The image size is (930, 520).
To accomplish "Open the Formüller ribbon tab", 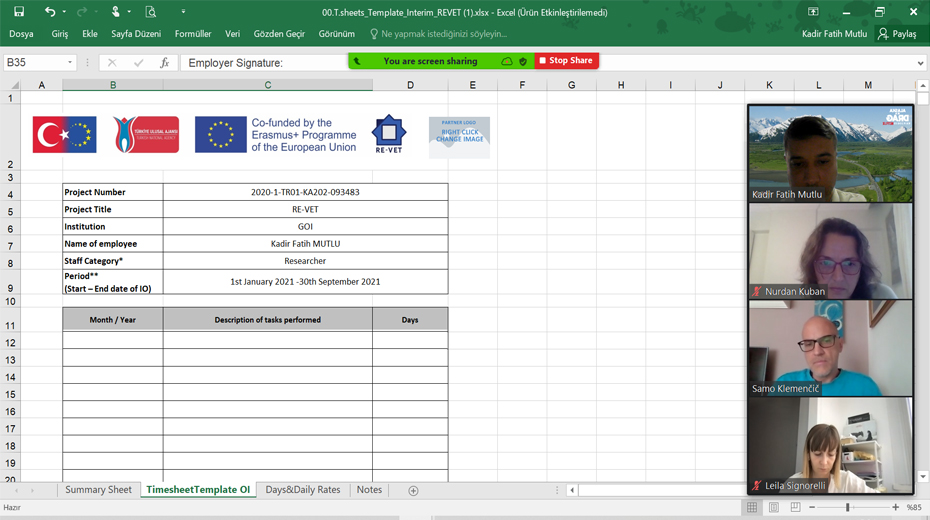I will 193,34.
